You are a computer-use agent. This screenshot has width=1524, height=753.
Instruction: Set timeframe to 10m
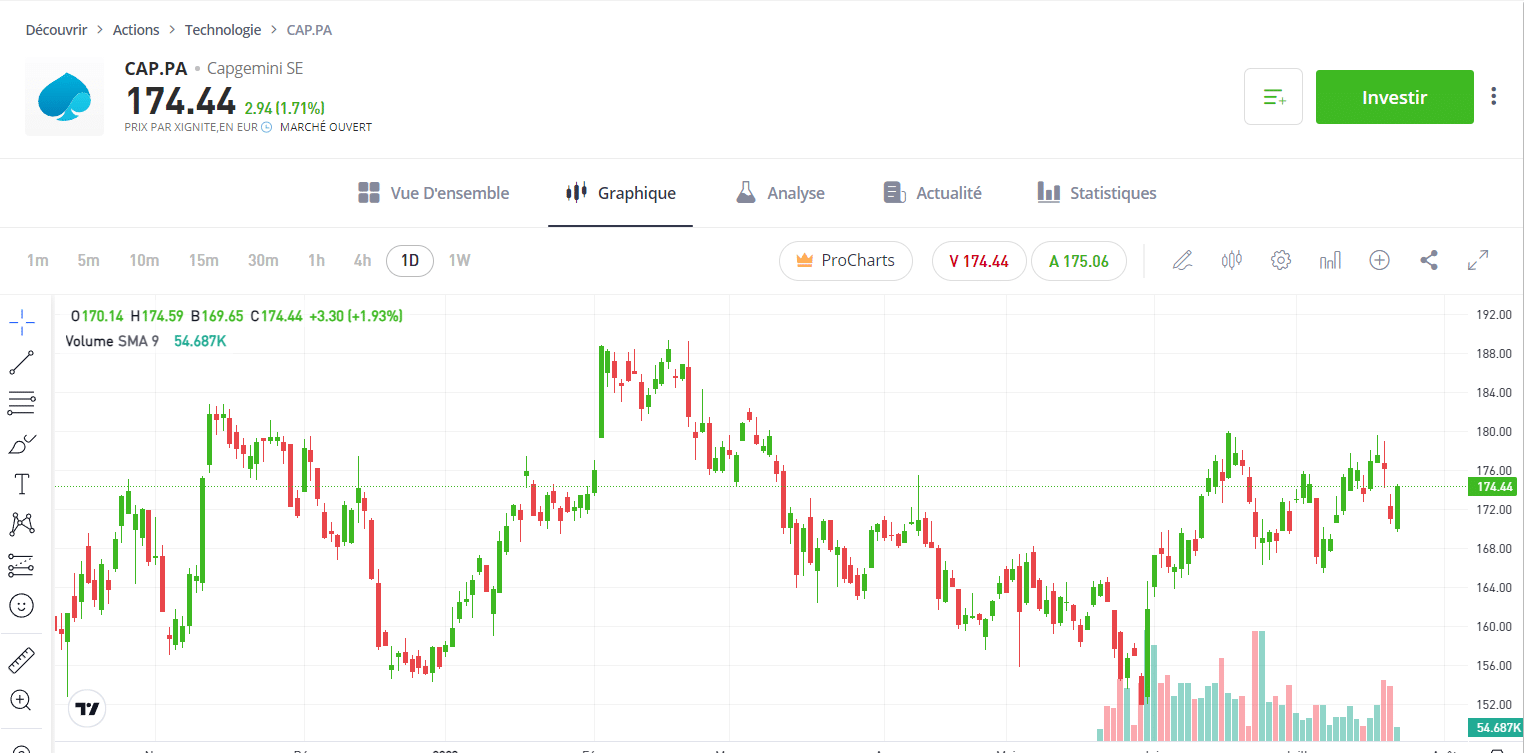click(x=144, y=261)
